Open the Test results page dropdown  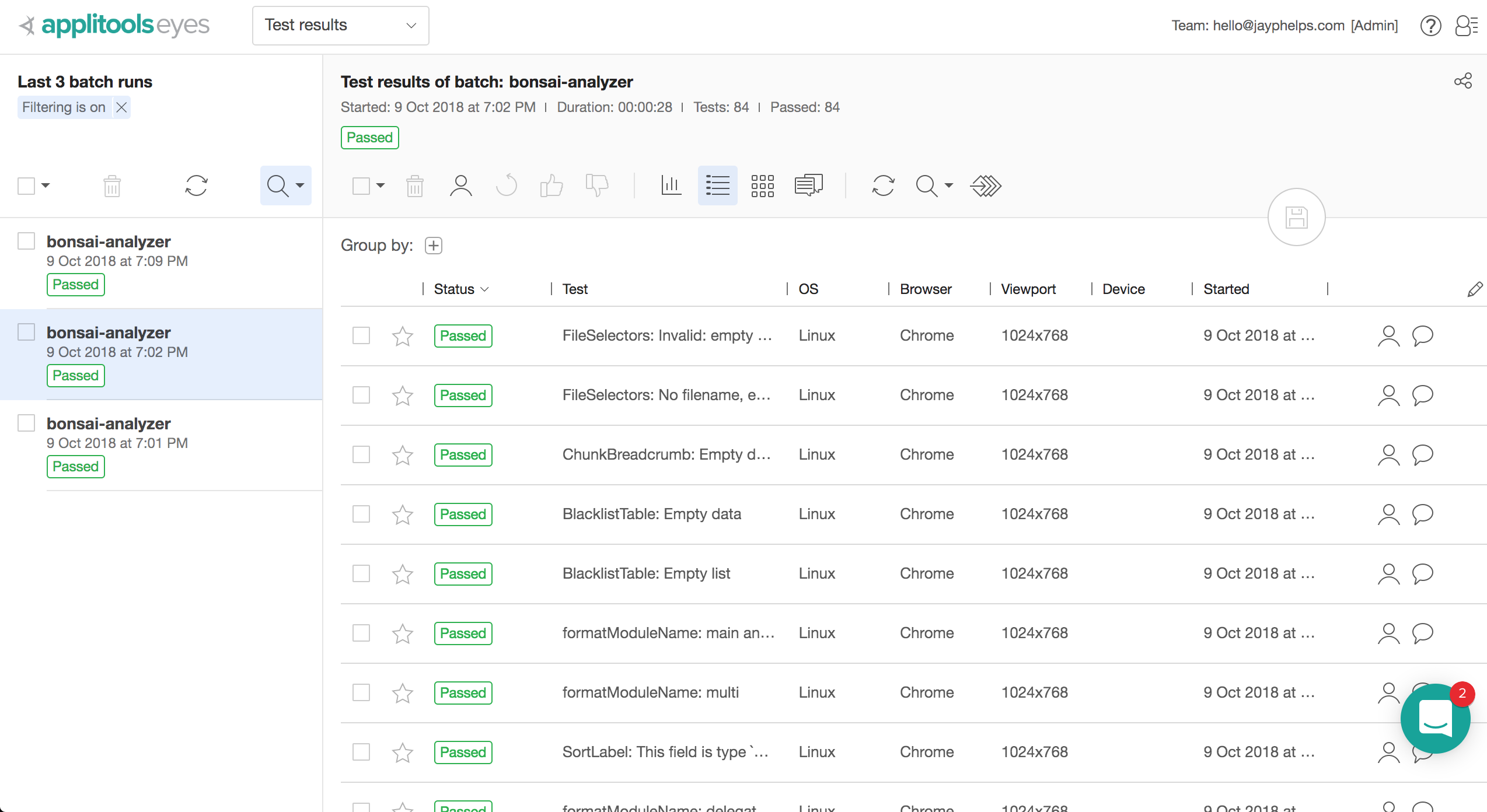click(340, 25)
